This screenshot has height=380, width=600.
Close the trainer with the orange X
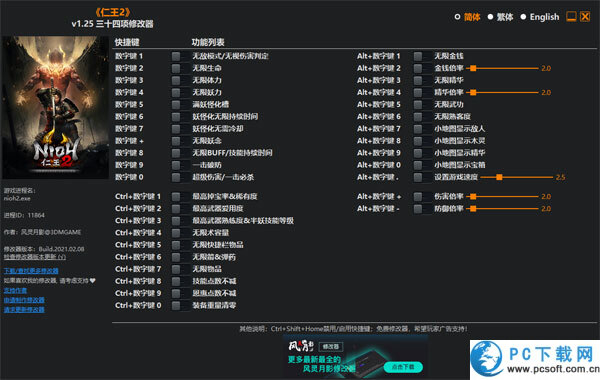click(585, 16)
